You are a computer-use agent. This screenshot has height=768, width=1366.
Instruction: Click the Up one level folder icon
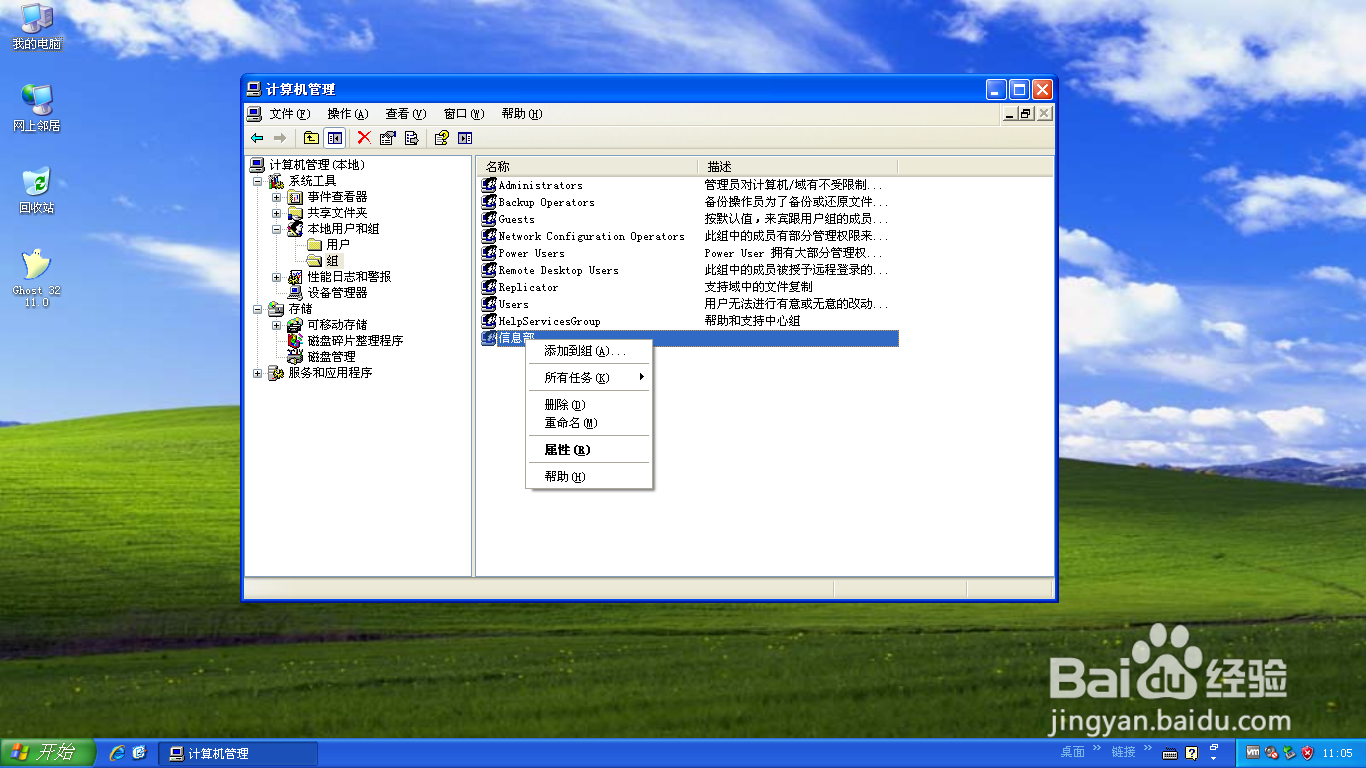pyautogui.click(x=311, y=138)
